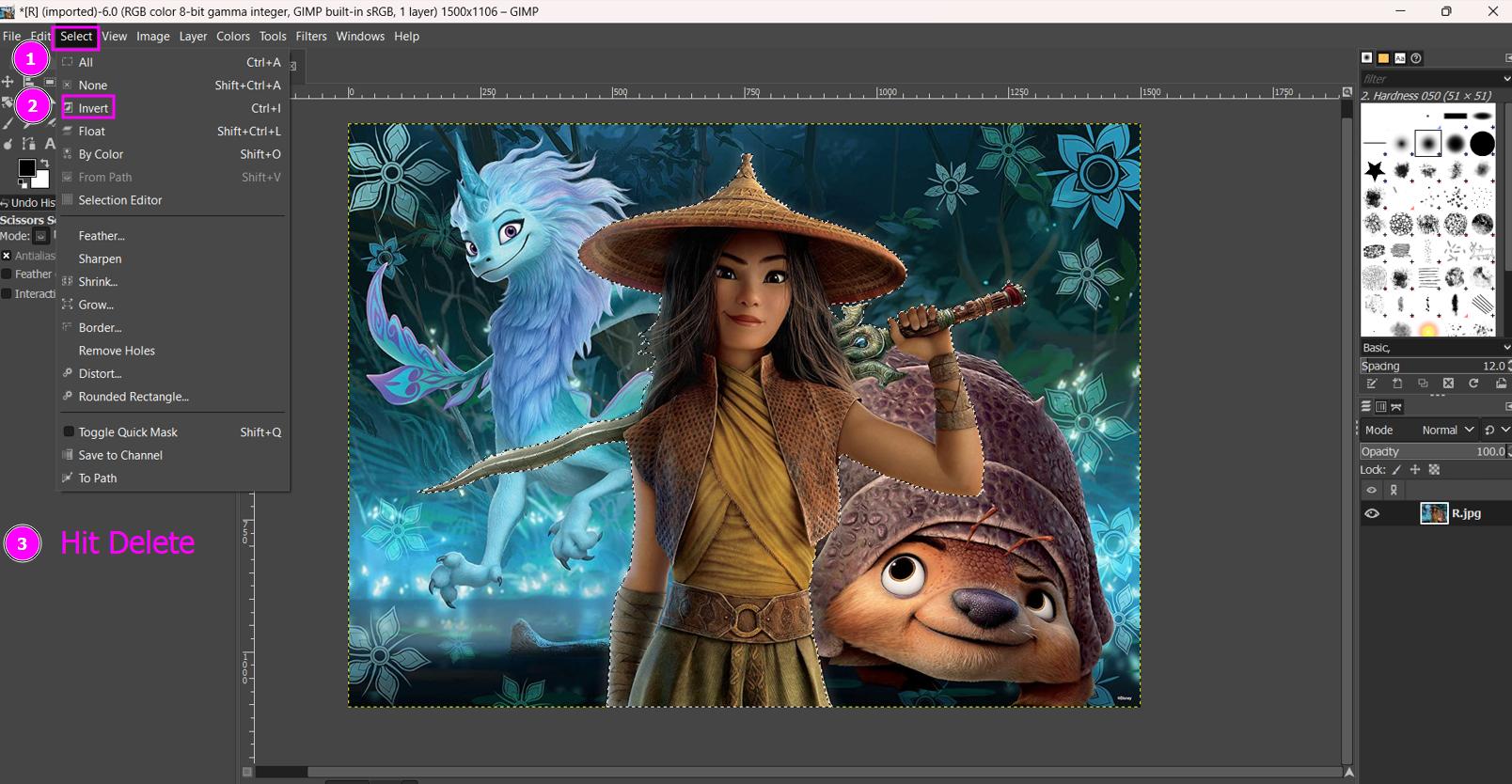Click the R.jpg layer thumbnail
1512x784 pixels.
(x=1434, y=513)
